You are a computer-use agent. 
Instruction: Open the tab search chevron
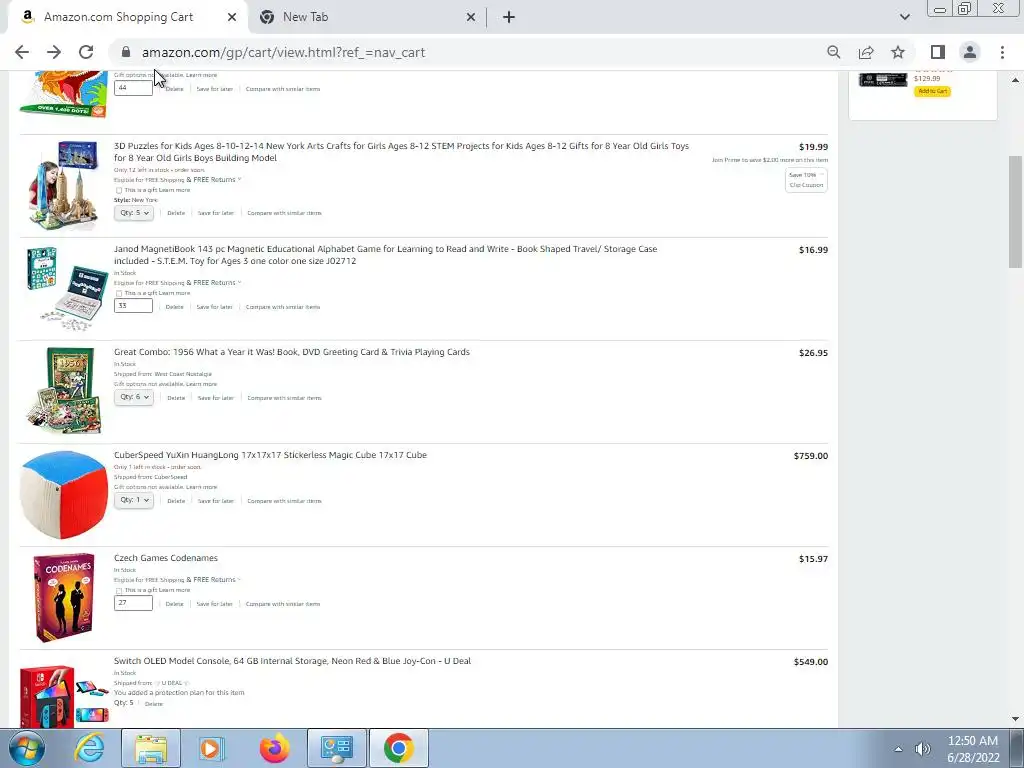click(x=904, y=17)
